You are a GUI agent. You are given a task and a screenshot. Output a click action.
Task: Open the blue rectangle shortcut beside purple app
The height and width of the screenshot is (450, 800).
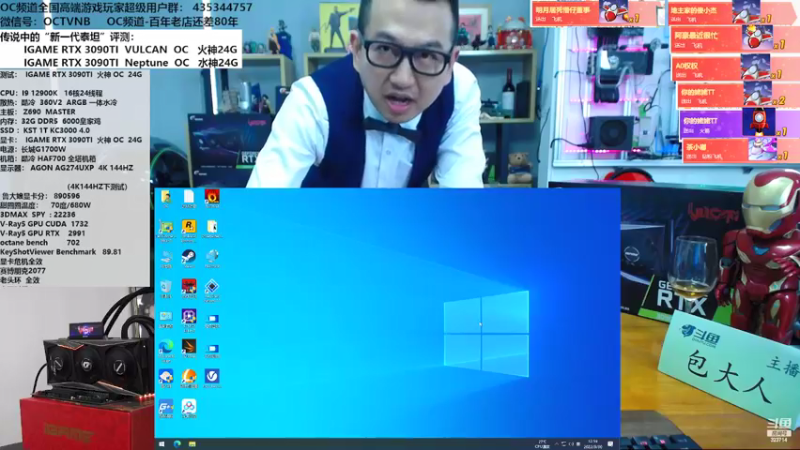(x=212, y=320)
